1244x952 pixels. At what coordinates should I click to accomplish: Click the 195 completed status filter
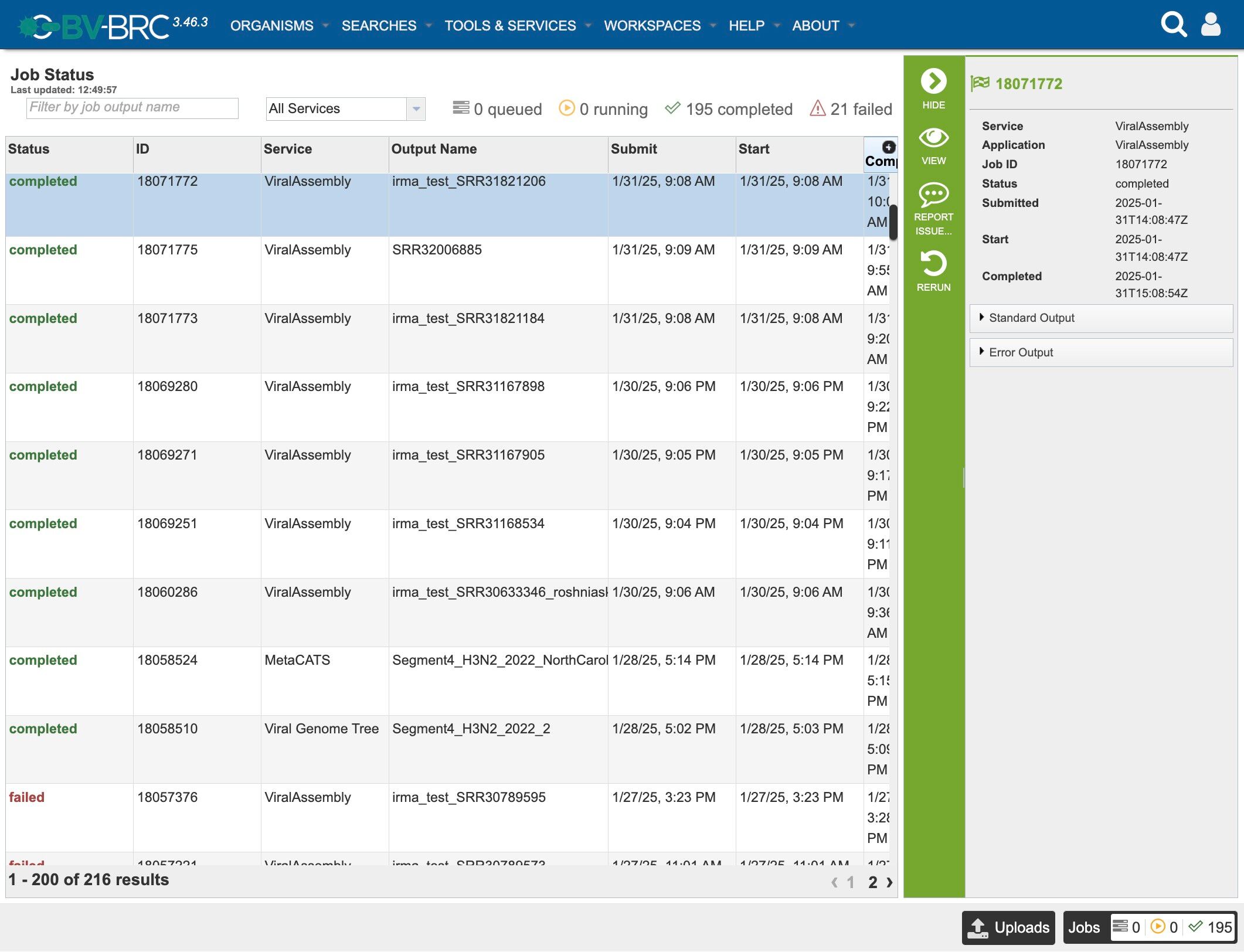729,109
